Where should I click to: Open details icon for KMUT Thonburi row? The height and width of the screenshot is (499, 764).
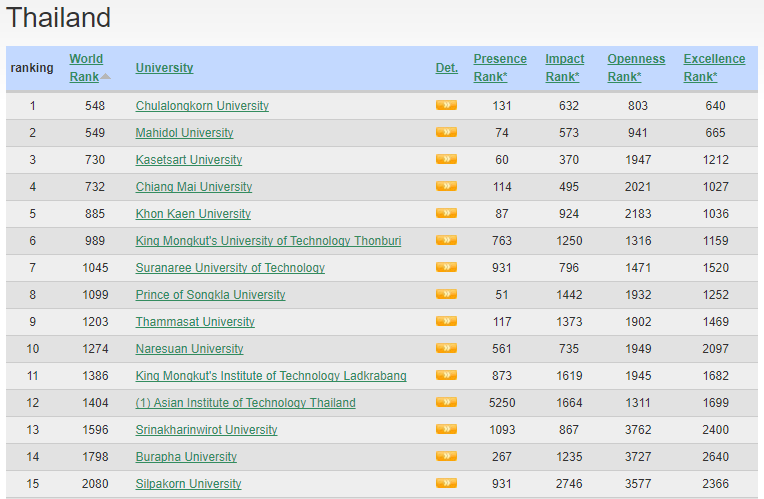[446, 240]
